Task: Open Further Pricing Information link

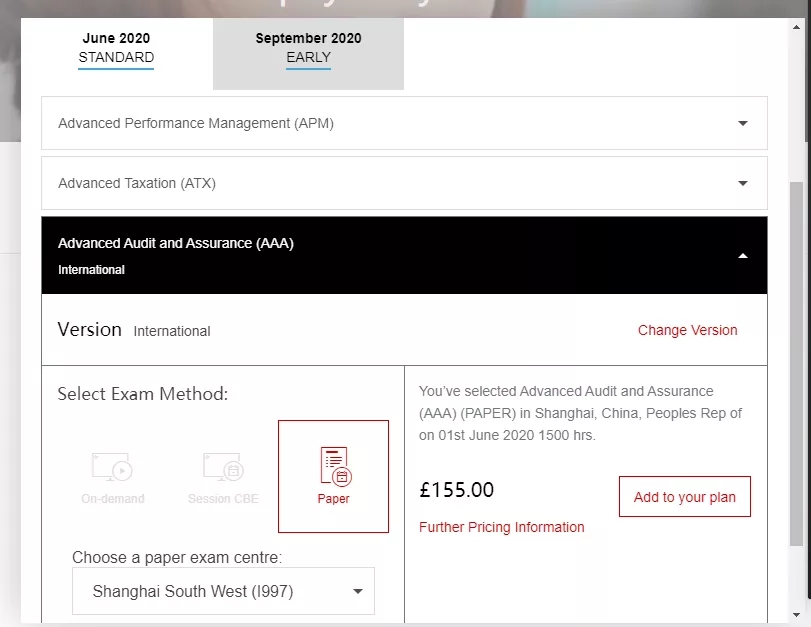Action: [x=501, y=527]
